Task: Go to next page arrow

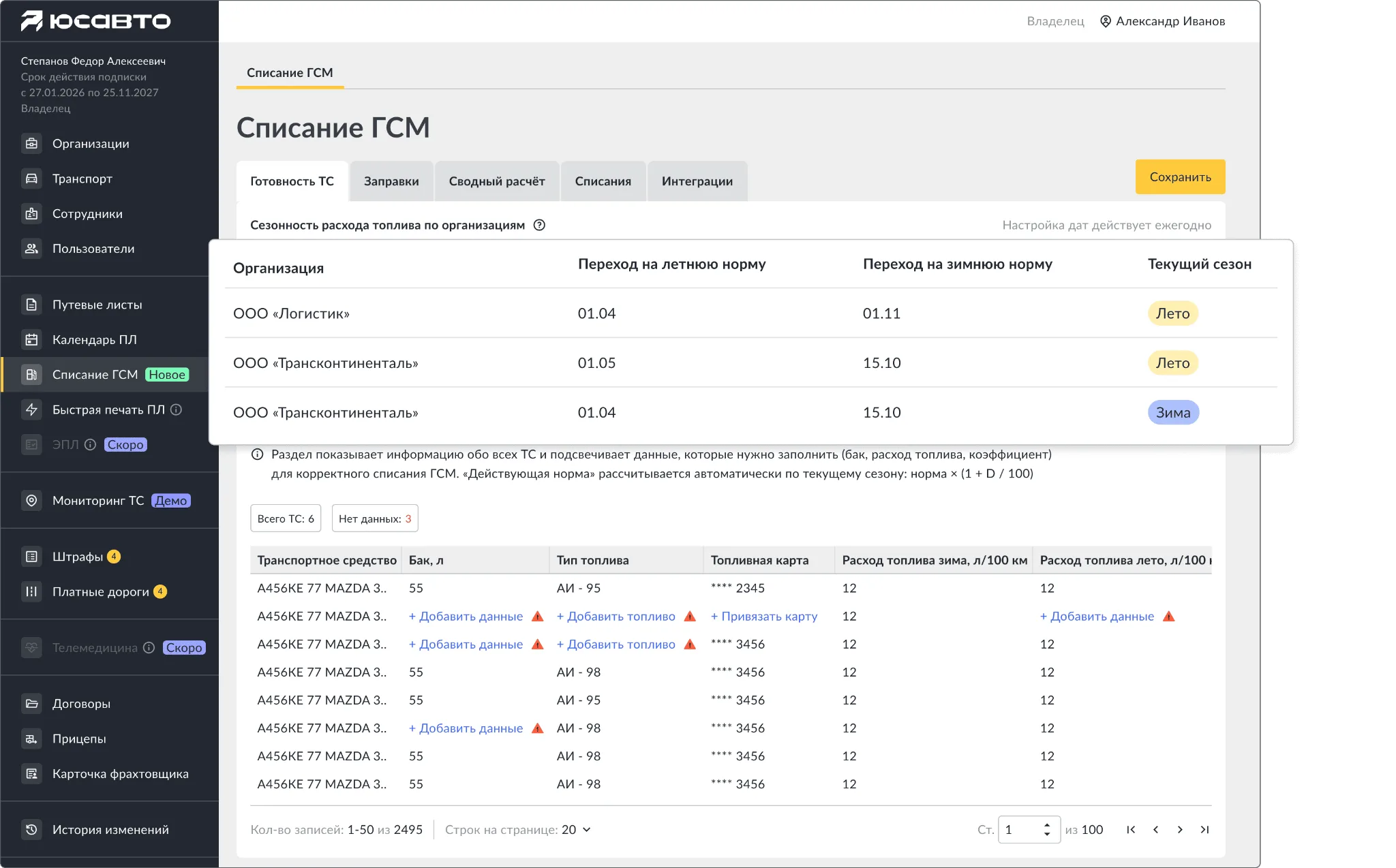Action: point(1180,830)
